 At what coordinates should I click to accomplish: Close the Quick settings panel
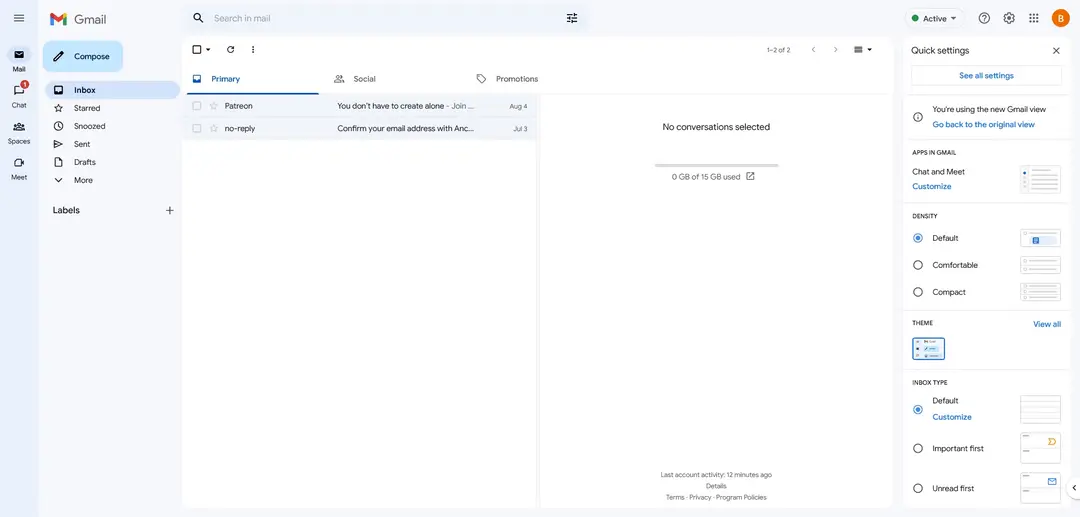point(1056,50)
